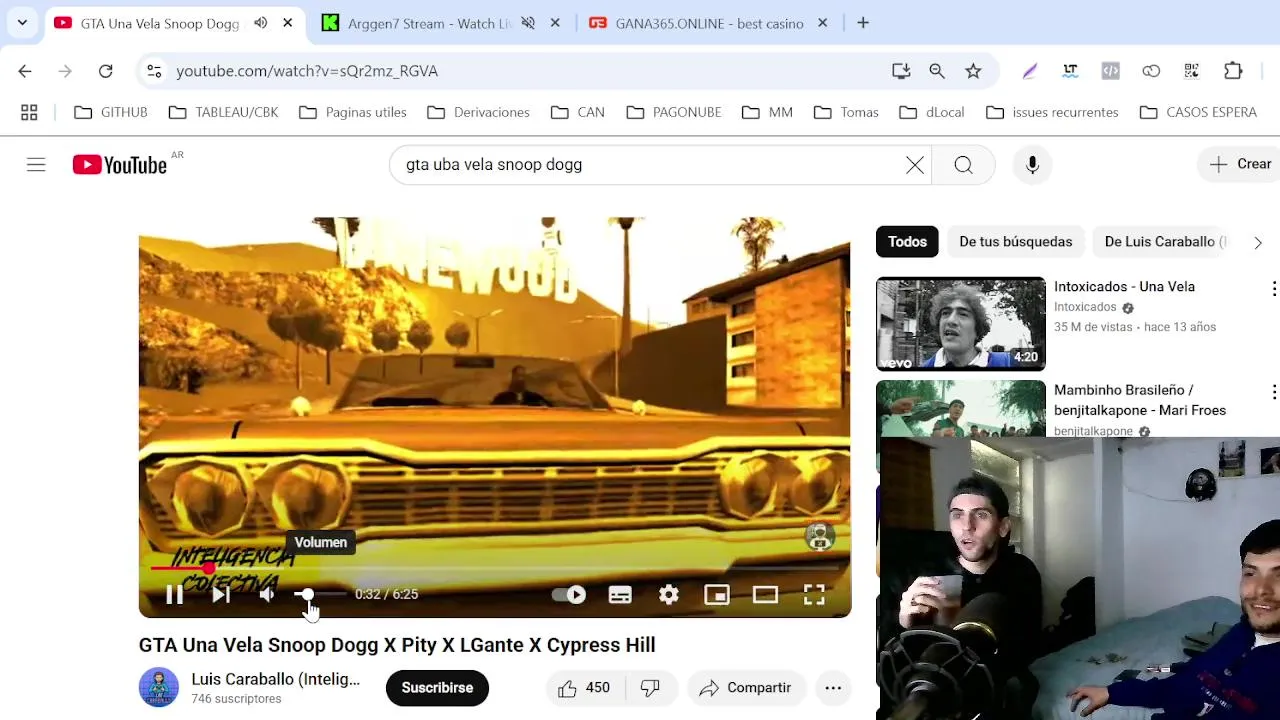The image size is (1280, 720).
Task: Open the Intoxicados channel link
Action: (x=1085, y=307)
